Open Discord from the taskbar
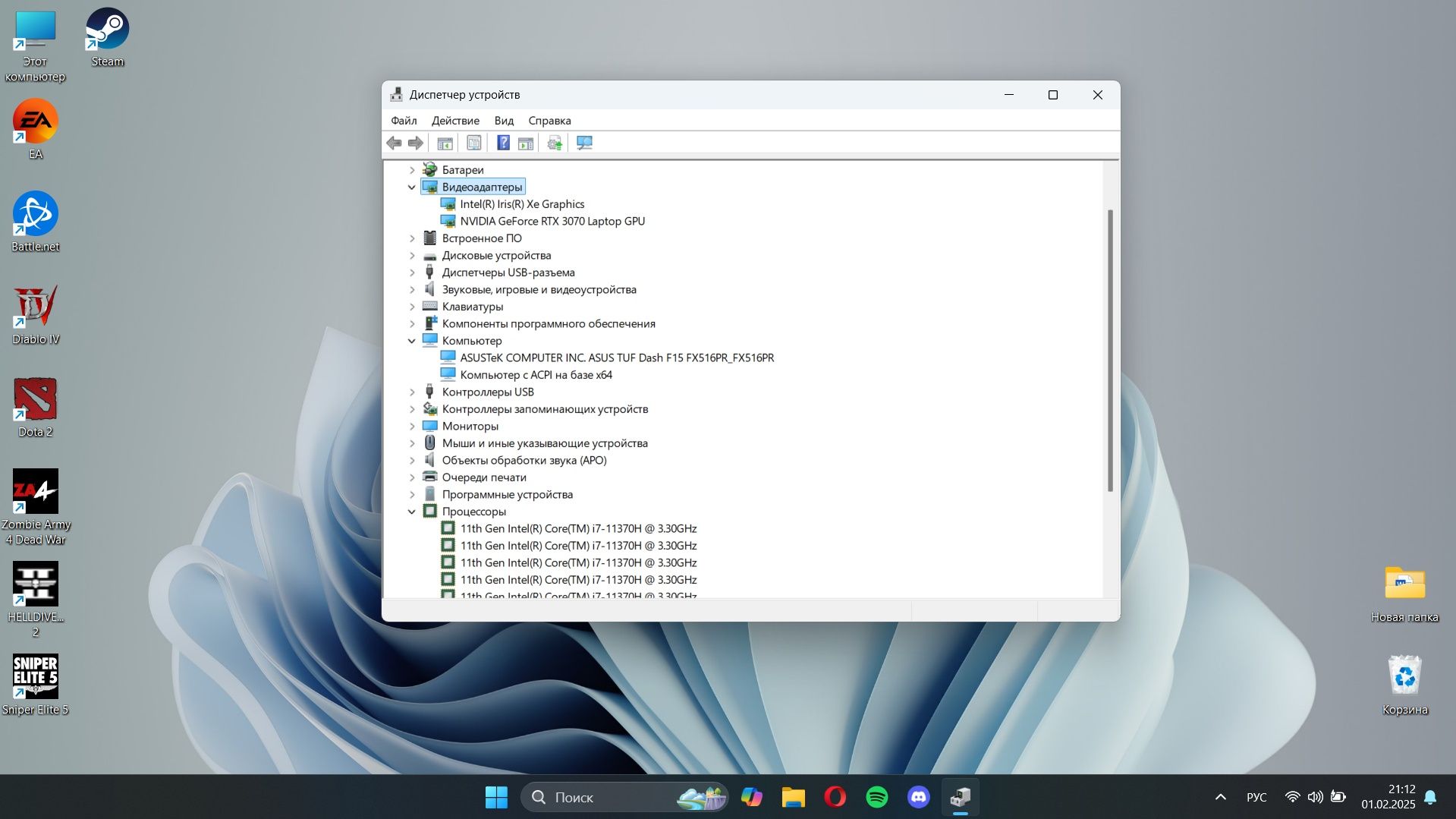Image resolution: width=1456 pixels, height=819 pixels. [918, 797]
